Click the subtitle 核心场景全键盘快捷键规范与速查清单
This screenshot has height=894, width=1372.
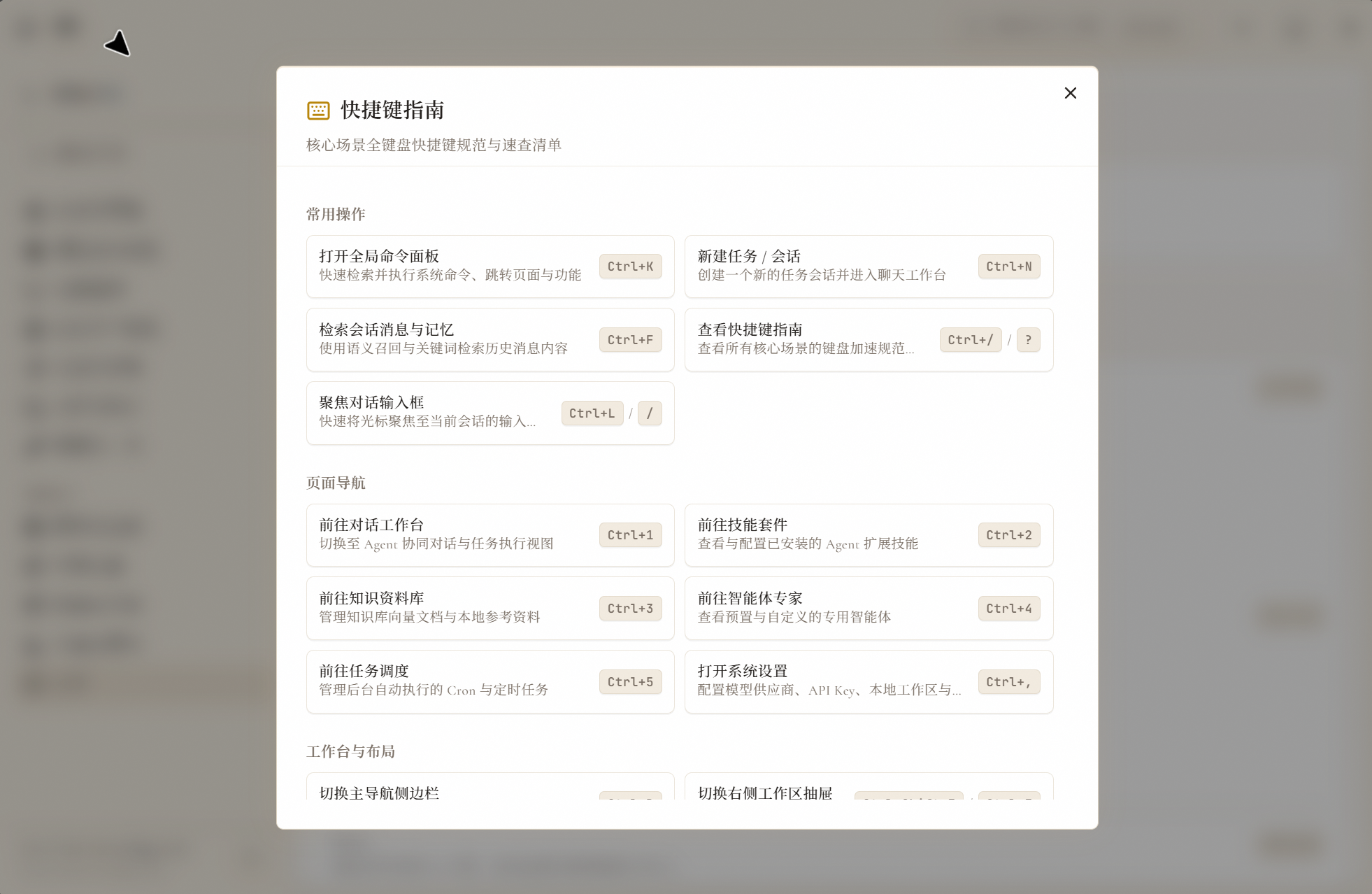pyautogui.click(x=434, y=145)
